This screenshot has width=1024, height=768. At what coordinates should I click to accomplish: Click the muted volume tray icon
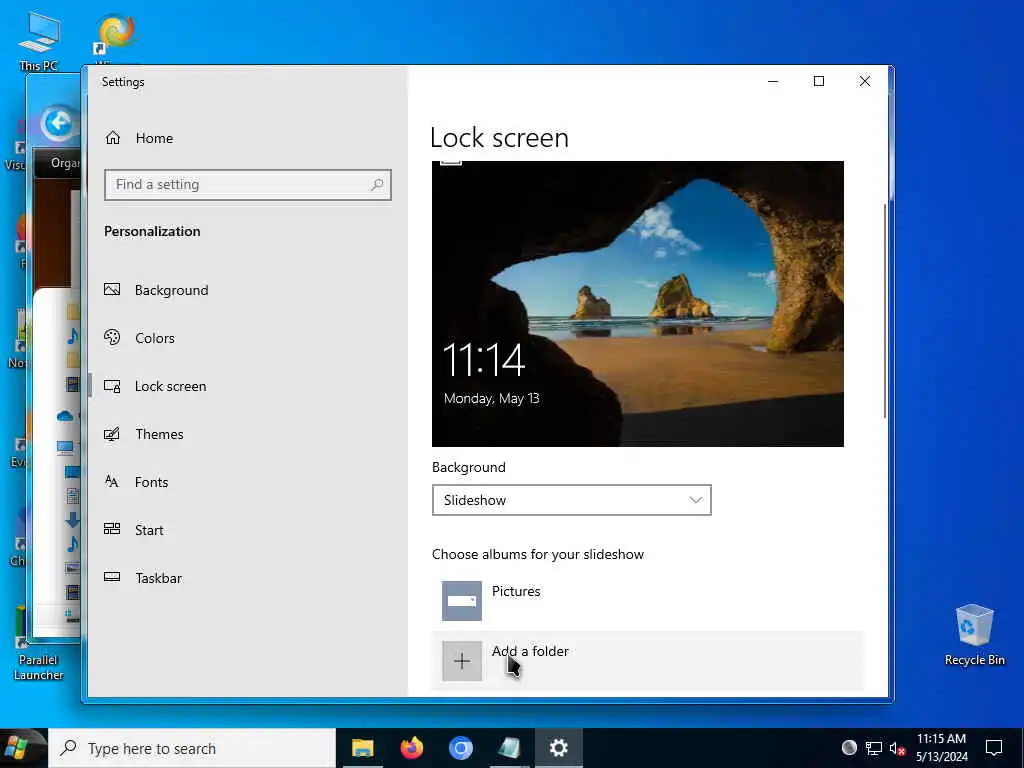[897, 748]
